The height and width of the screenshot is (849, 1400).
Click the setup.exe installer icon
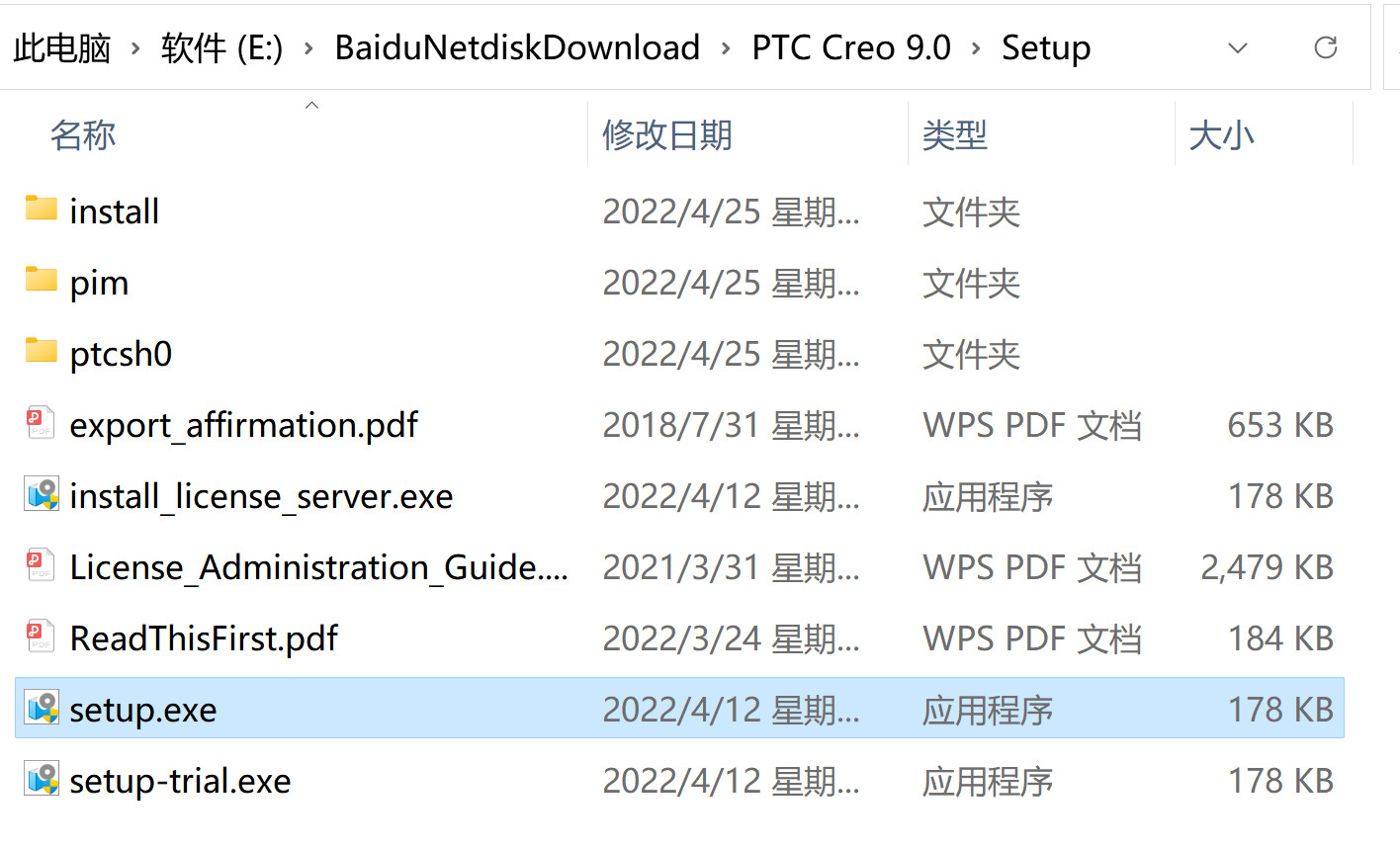pos(42,708)
